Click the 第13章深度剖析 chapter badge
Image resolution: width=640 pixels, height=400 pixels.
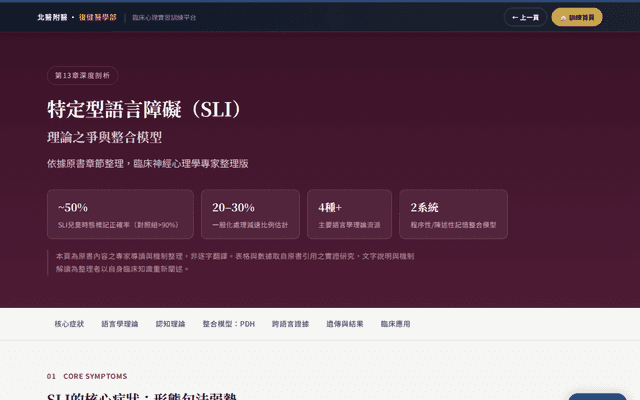(x=82, y=76)
